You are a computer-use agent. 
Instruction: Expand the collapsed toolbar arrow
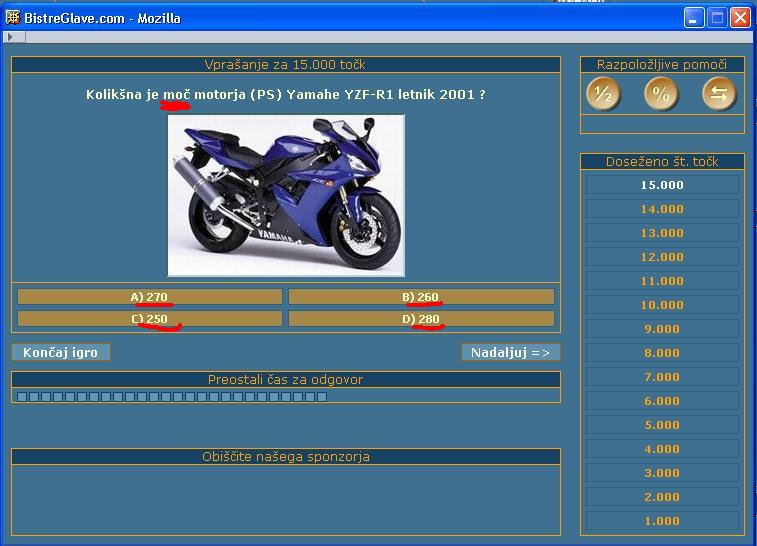tap(10, 37)
